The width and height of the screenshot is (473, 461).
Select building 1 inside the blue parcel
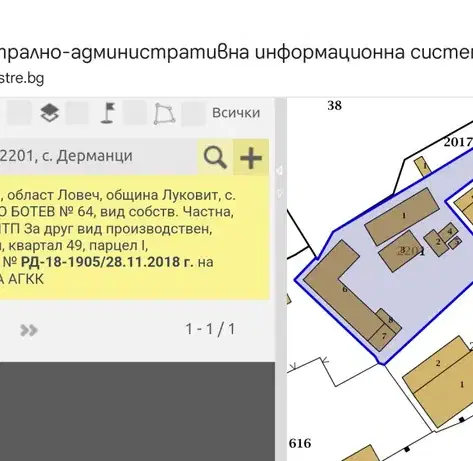(402, 216)
